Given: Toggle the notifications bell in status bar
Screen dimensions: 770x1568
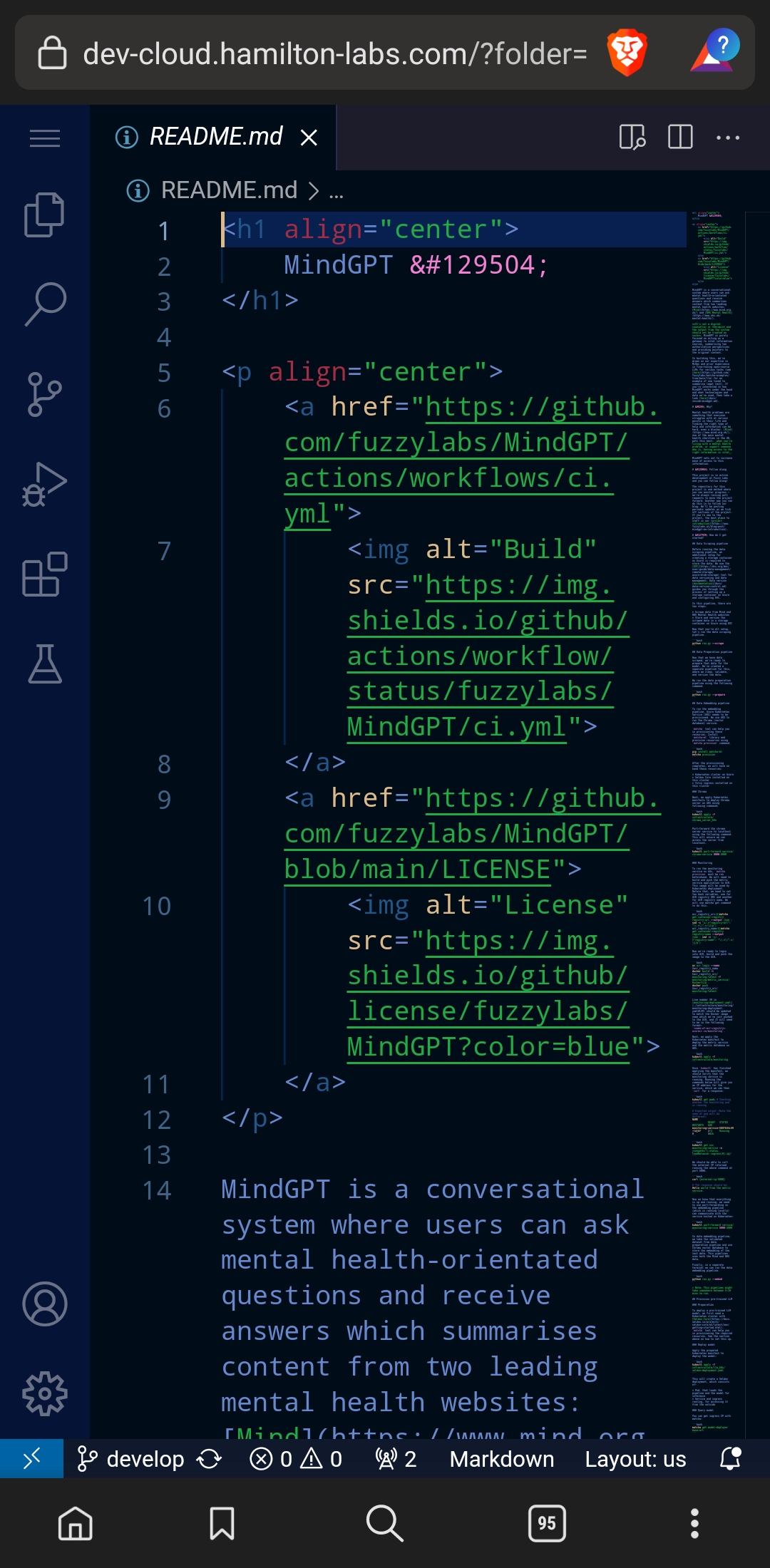Looking at the screenshot, I should point(730,1459).
